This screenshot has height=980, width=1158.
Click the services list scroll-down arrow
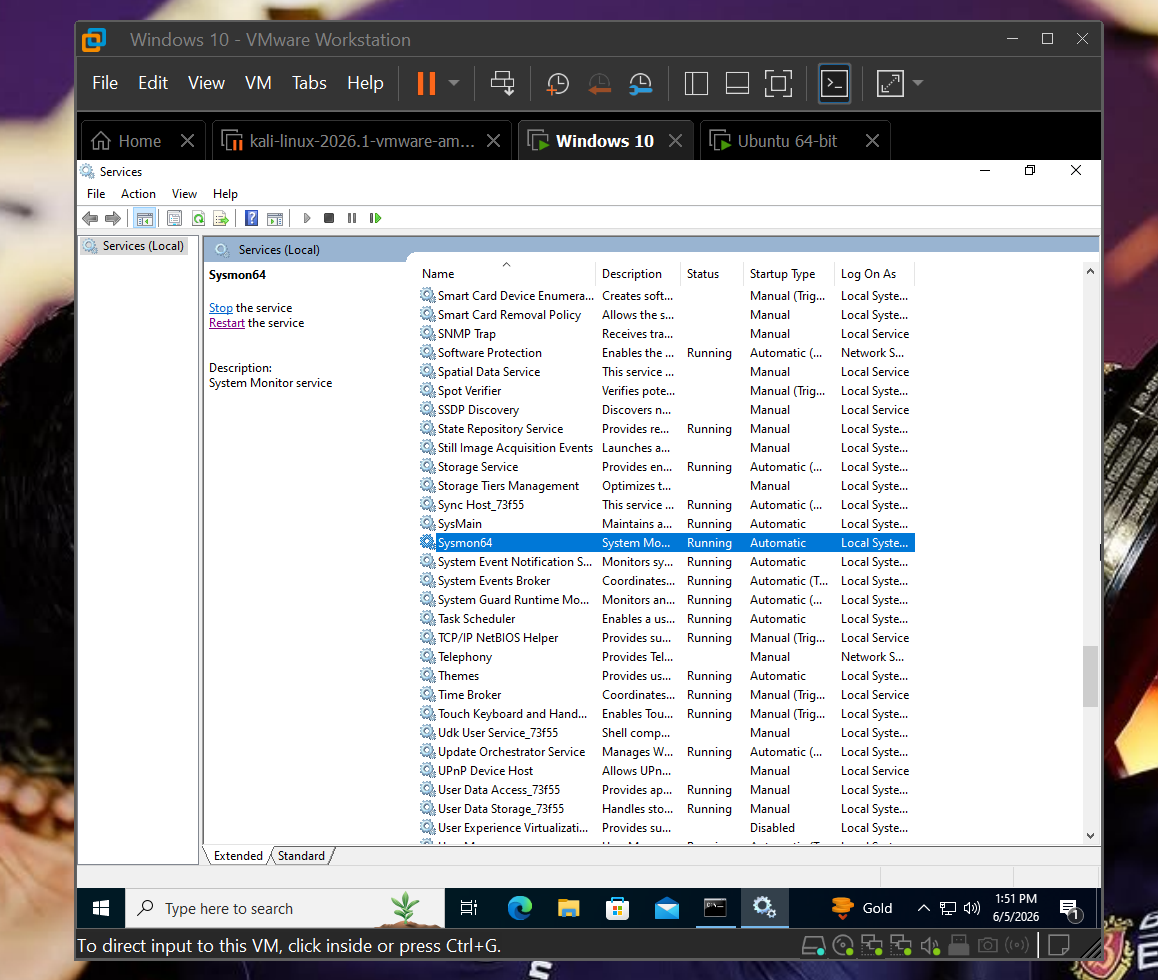[x=1090, y=836]
